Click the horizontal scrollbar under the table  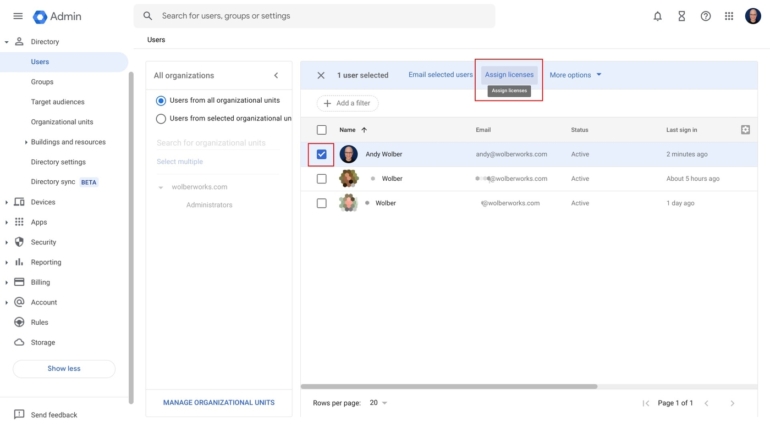pos(449,386)
